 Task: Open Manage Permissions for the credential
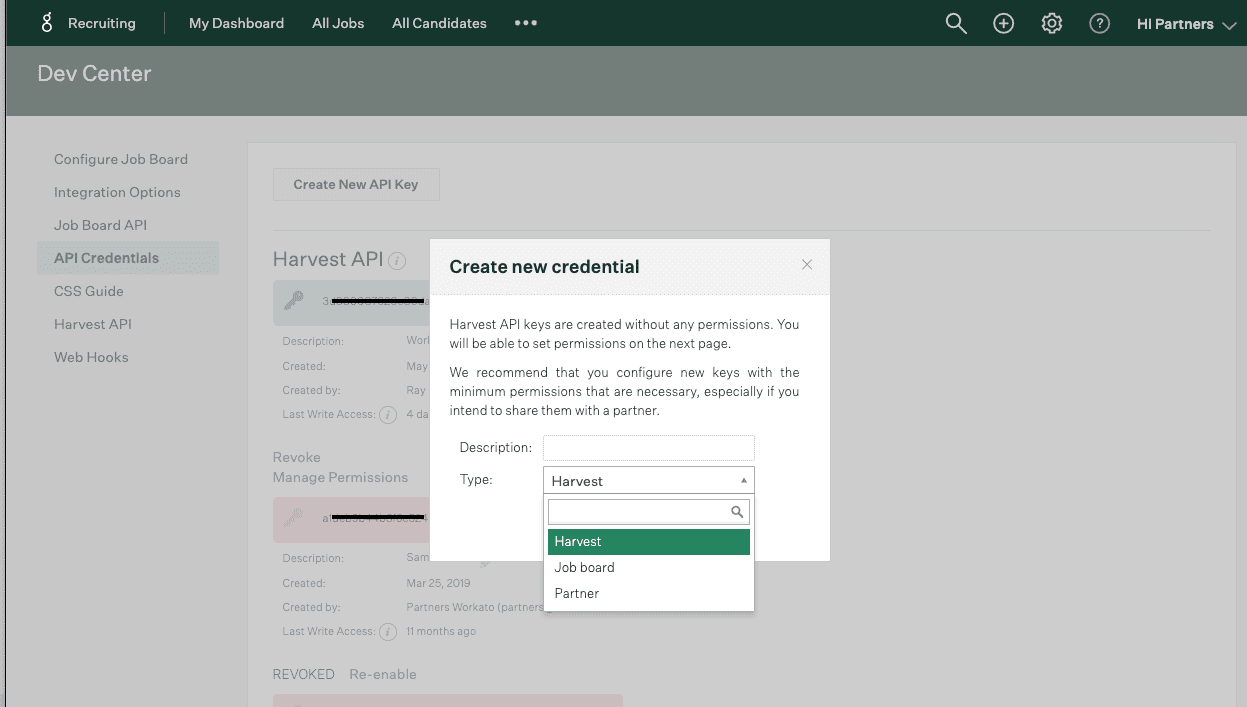tap(340, 477)
